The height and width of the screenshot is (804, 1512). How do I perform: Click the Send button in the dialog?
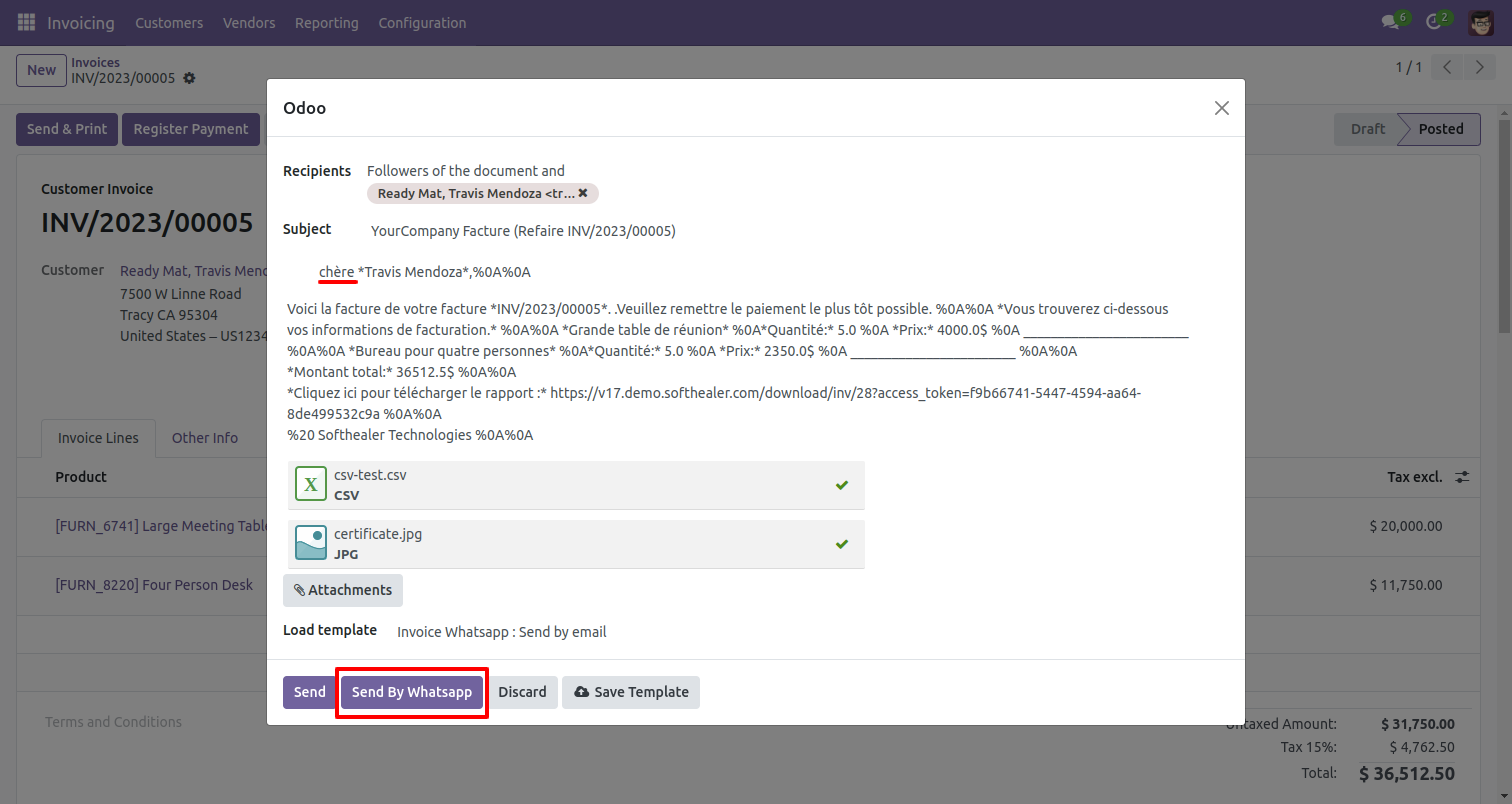pos(310,692)
